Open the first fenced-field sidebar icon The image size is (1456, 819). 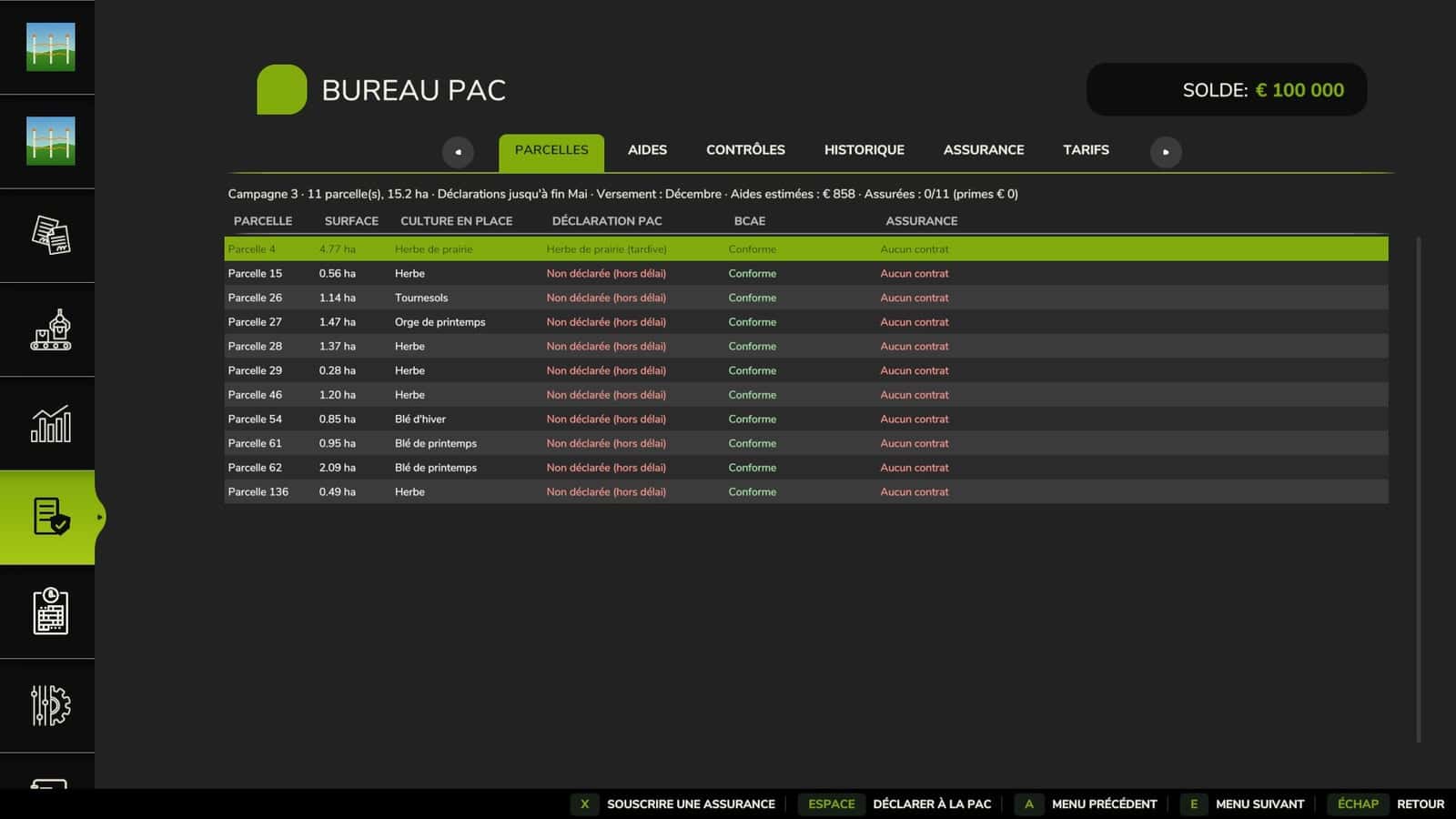pyautogui.click(x=50, y=47)
